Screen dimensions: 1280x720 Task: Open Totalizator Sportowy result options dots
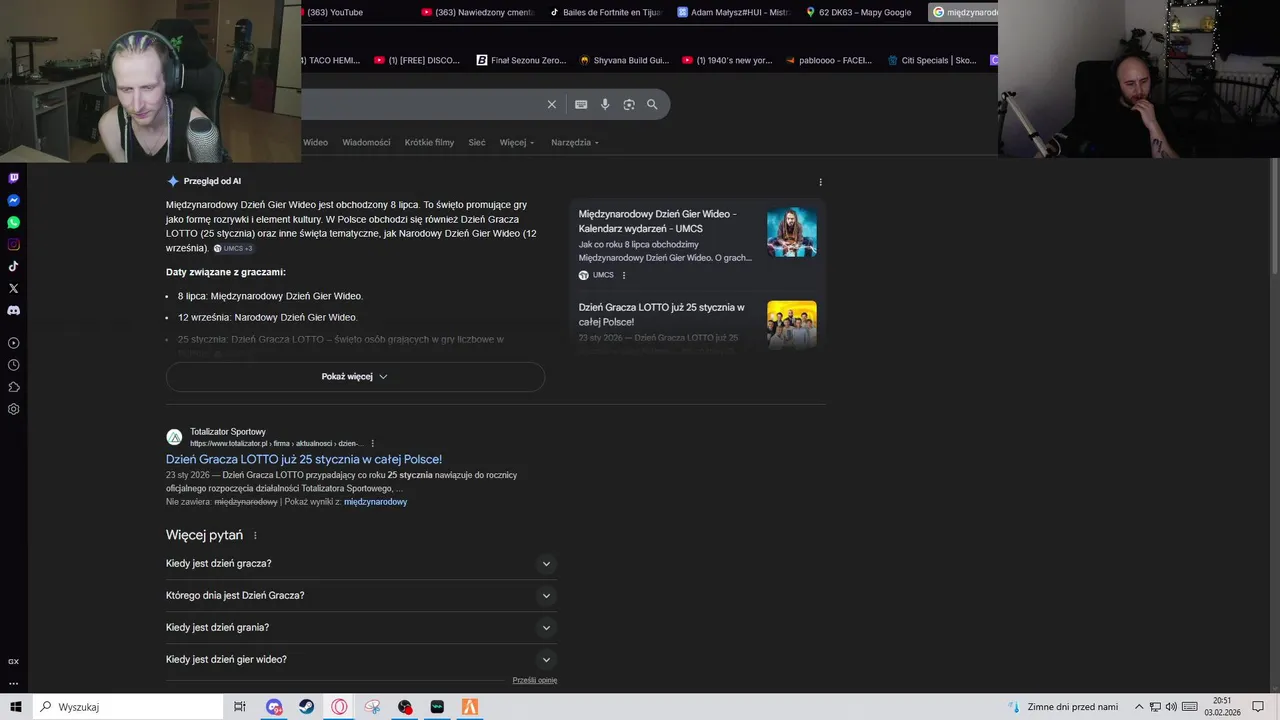pyautogui.click(x=373, y=443)
